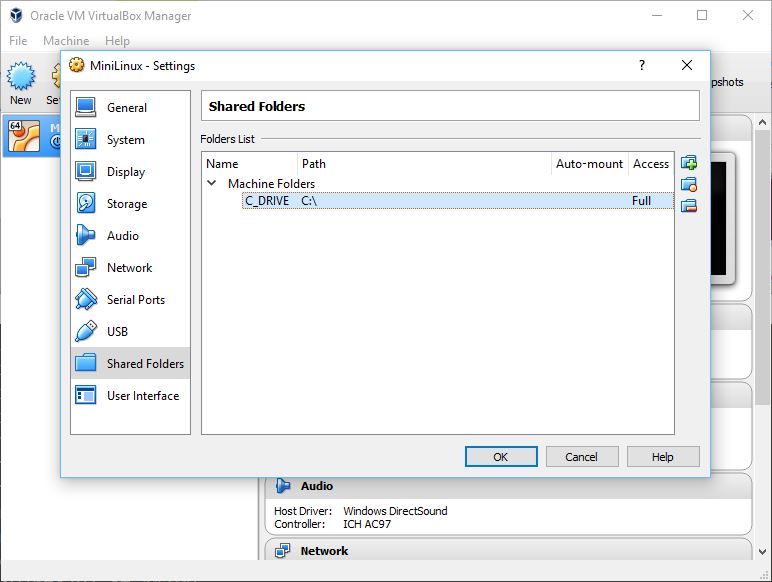This screenshot has width=772, height=582.
Task: Click the edit selected shared folder icon
Action: [x=689, y=184]
